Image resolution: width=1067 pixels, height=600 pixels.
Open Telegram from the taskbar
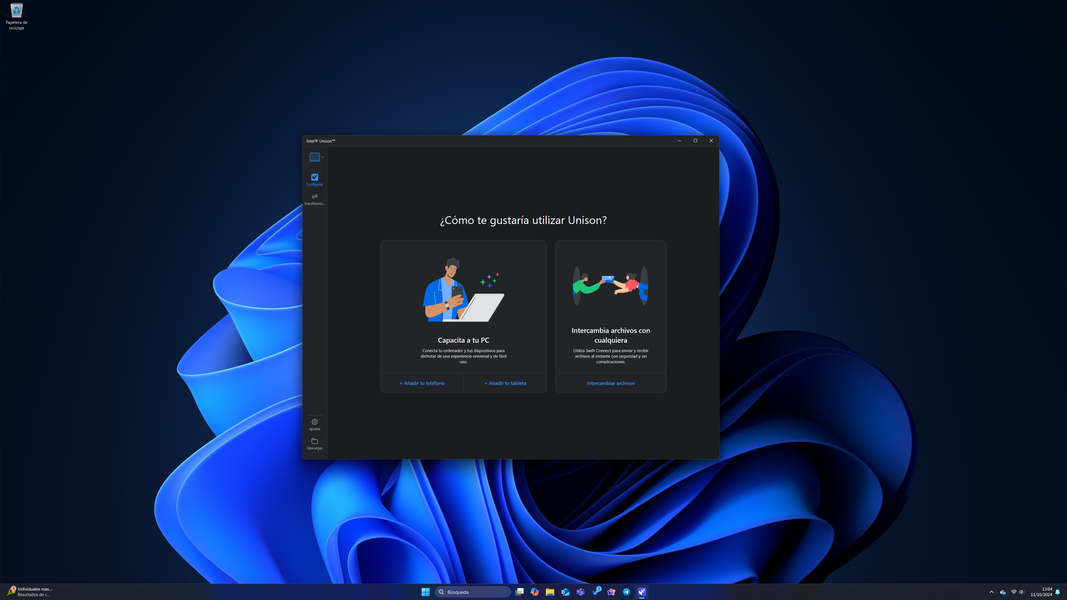click(x=626, y=592)
